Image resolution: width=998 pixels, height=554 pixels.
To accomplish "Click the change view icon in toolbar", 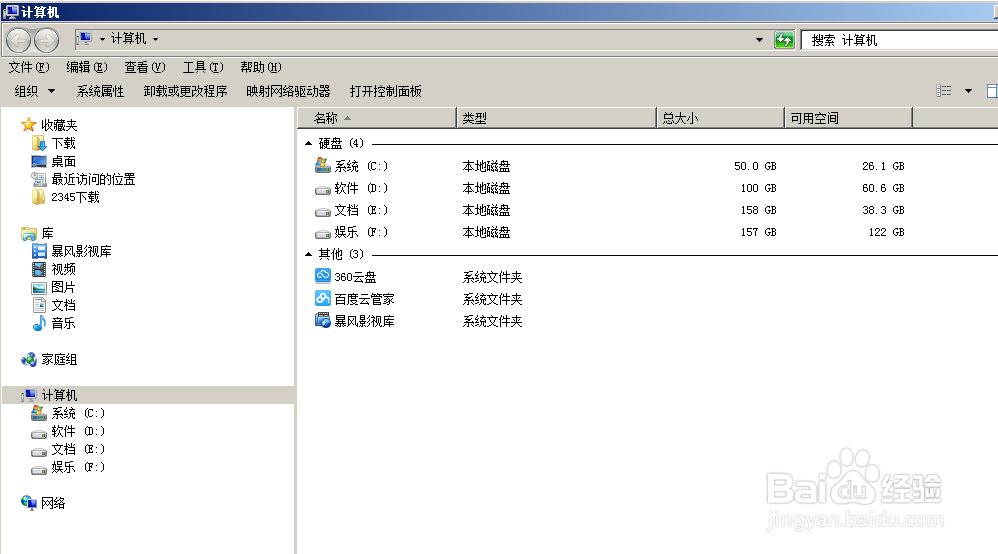I will tap(944, 91).
